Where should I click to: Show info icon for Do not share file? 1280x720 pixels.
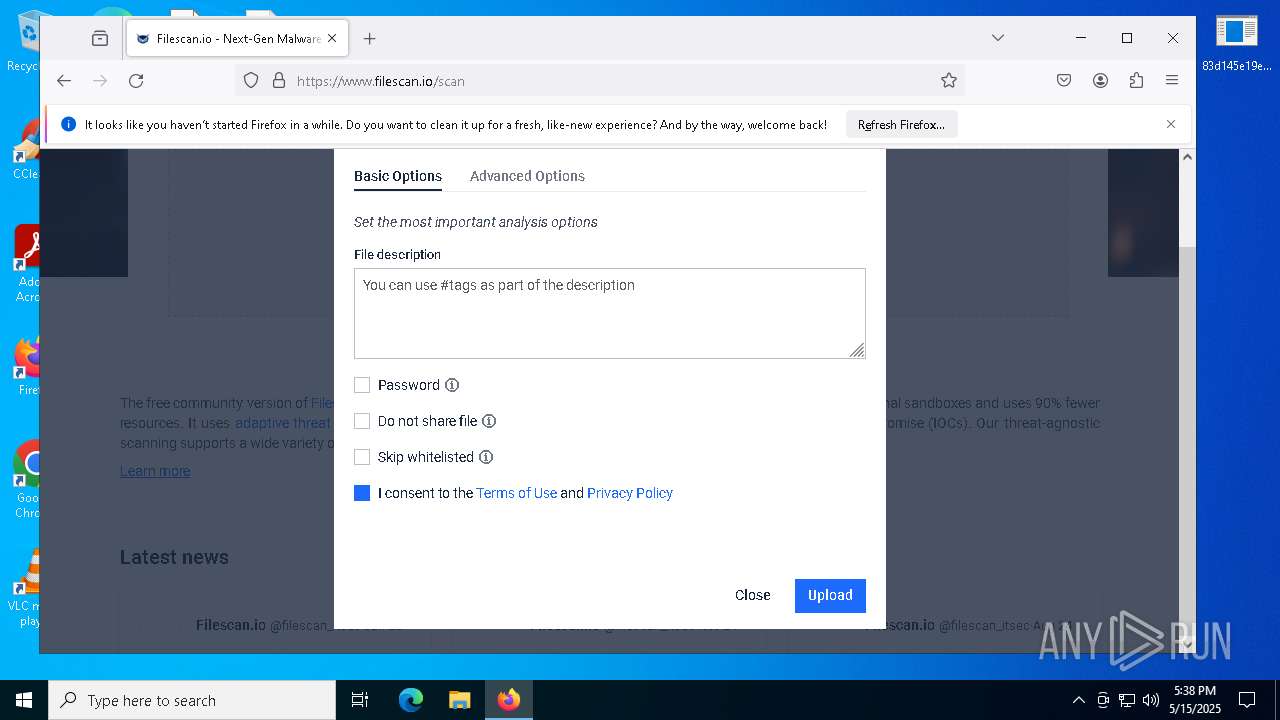[x=489, y=421]
